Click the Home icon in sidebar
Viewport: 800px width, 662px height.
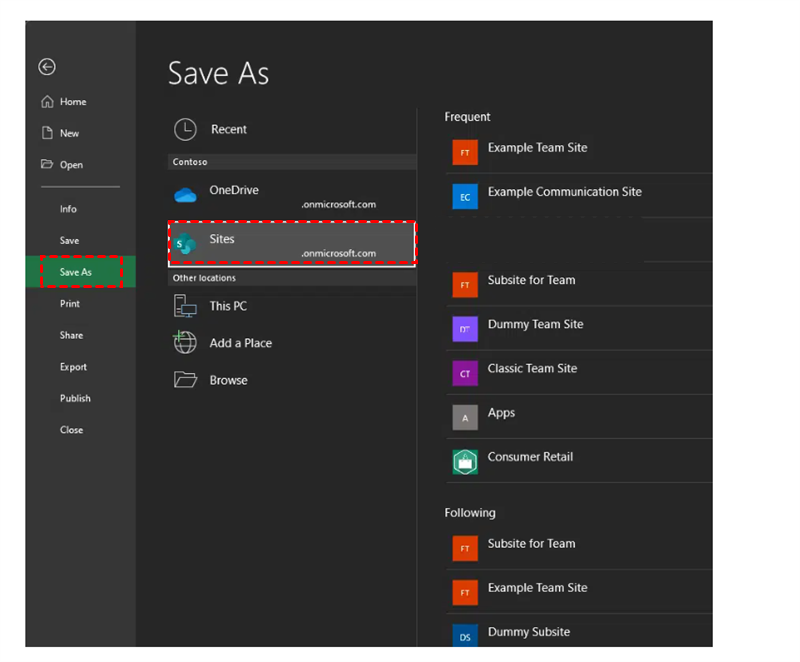47,102
